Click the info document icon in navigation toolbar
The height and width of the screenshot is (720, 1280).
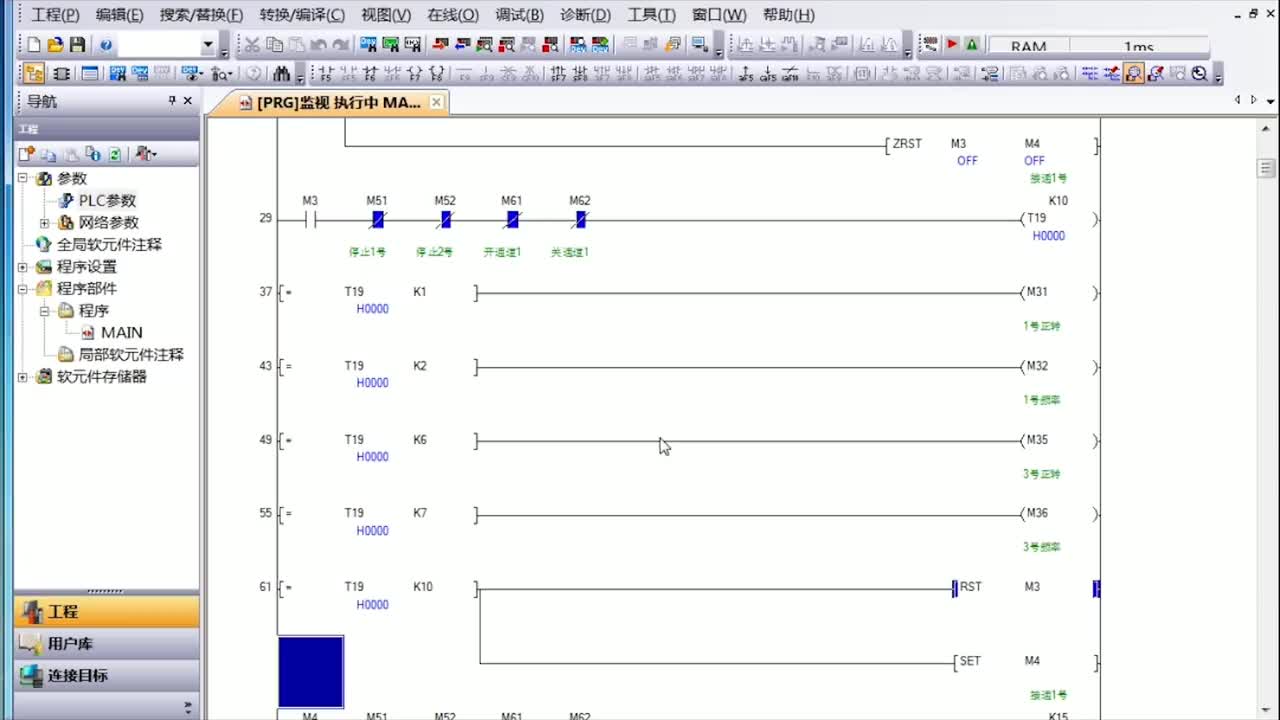click(x=93, y=153)
